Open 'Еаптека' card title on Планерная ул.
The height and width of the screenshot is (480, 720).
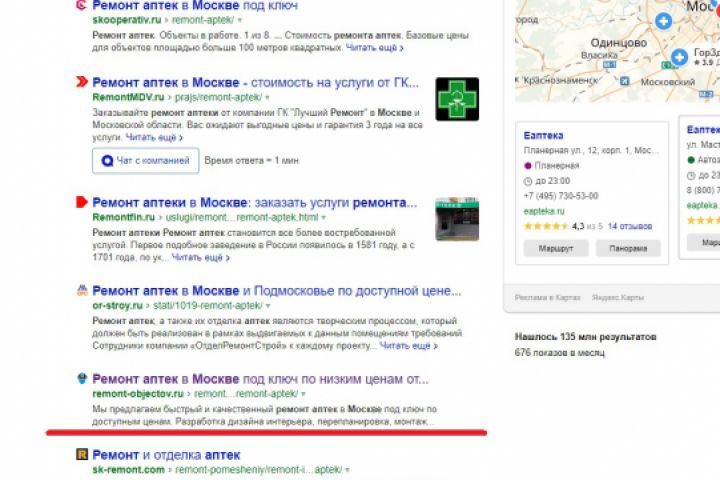tap(543, 136)
